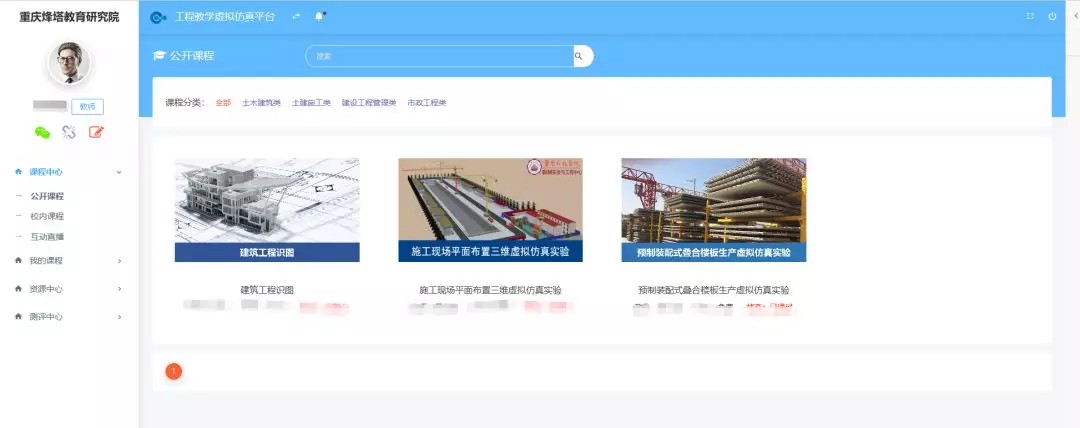Expand the 我的课程 chevron
This screenshot has width=1080, height=428.
[x=119, y=261]
